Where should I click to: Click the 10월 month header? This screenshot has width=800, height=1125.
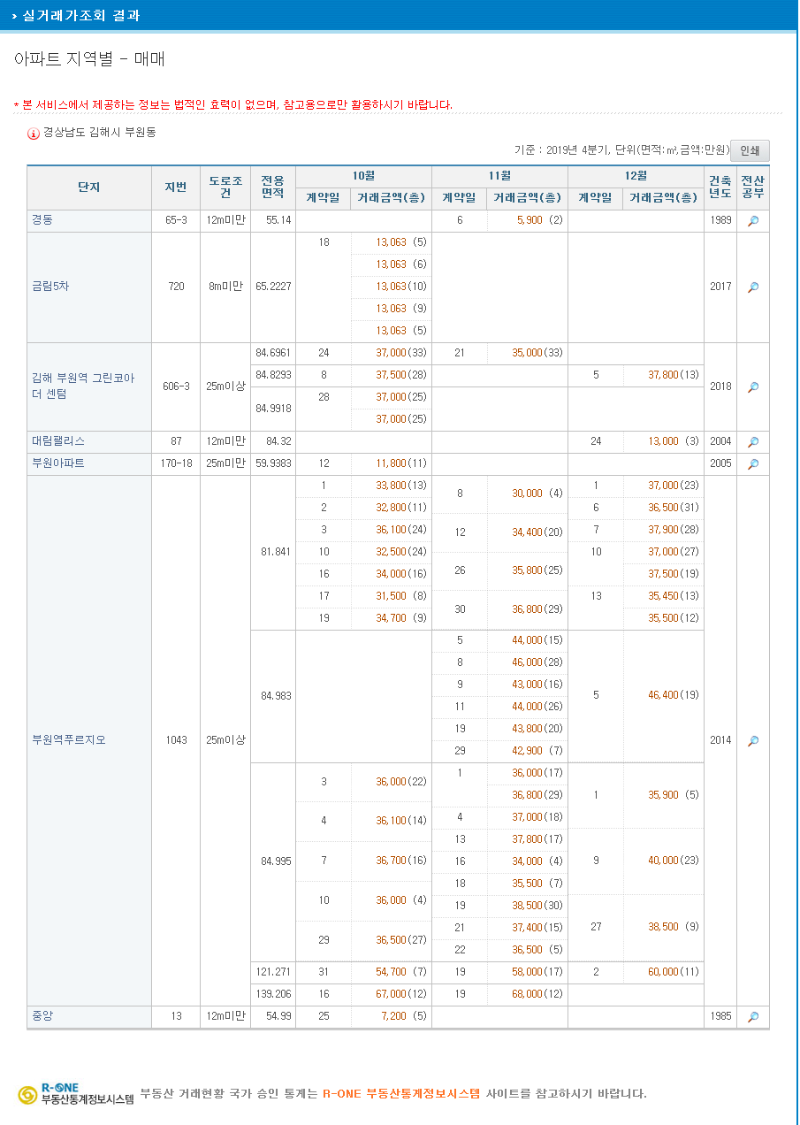pyautogui.click(x=364, y=176)
